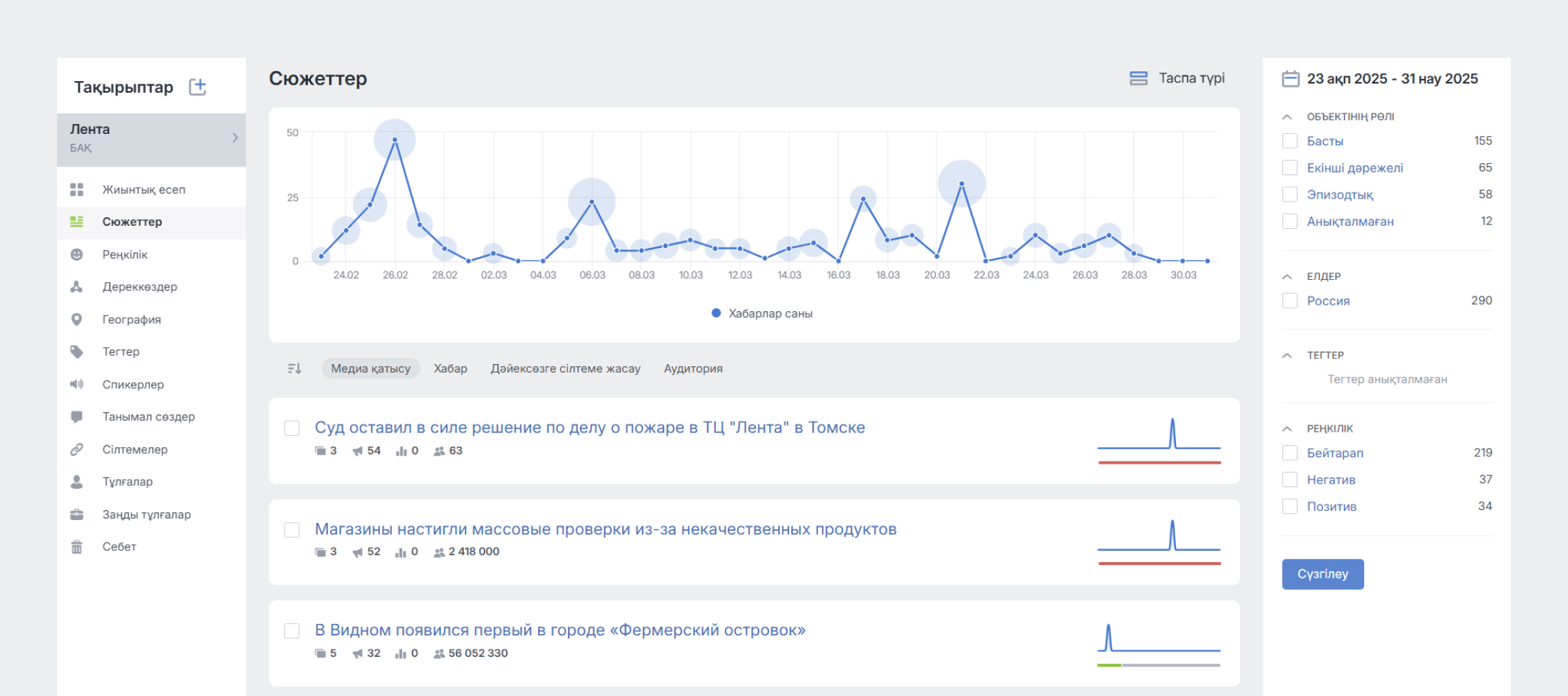Click the Танымал сөздер speech bubble icon
Viewport: 1568px width, 696px height.
pos(77,417)
